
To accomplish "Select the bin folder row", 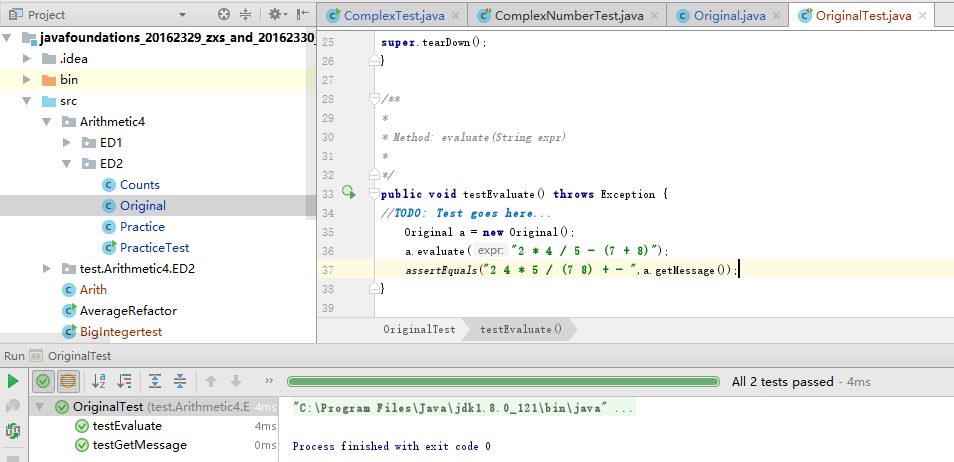I will (x=158, y=80).
